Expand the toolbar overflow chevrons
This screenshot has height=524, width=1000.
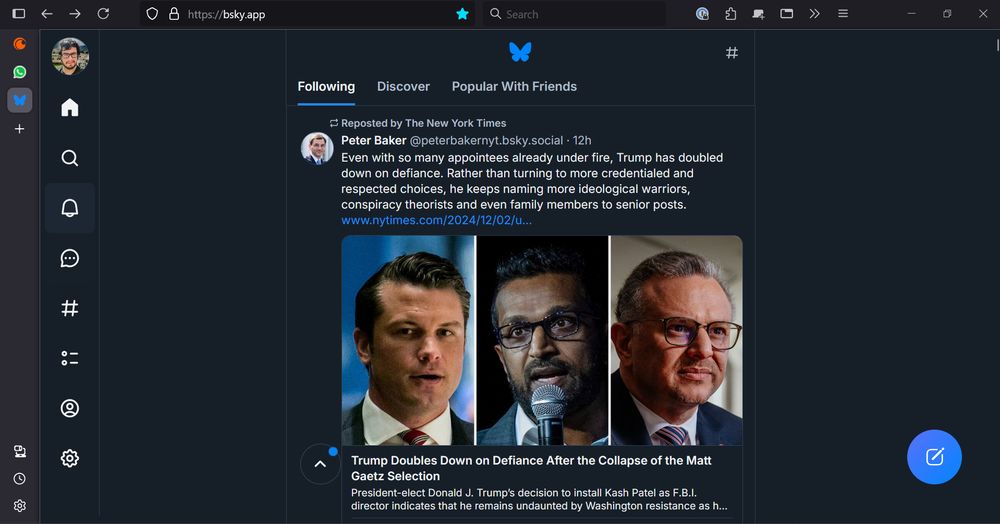tap(815, 14)
